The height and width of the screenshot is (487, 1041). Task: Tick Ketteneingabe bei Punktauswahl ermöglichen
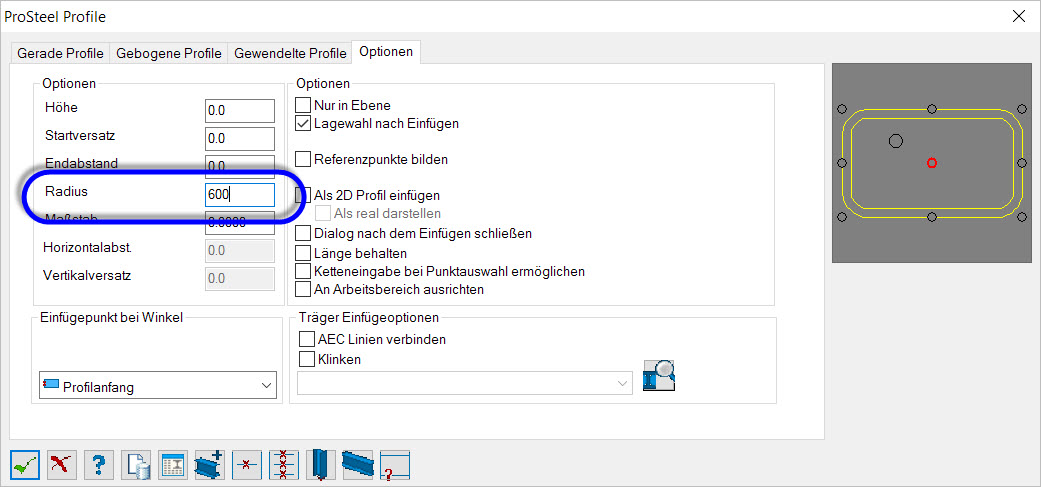[303, 271]
